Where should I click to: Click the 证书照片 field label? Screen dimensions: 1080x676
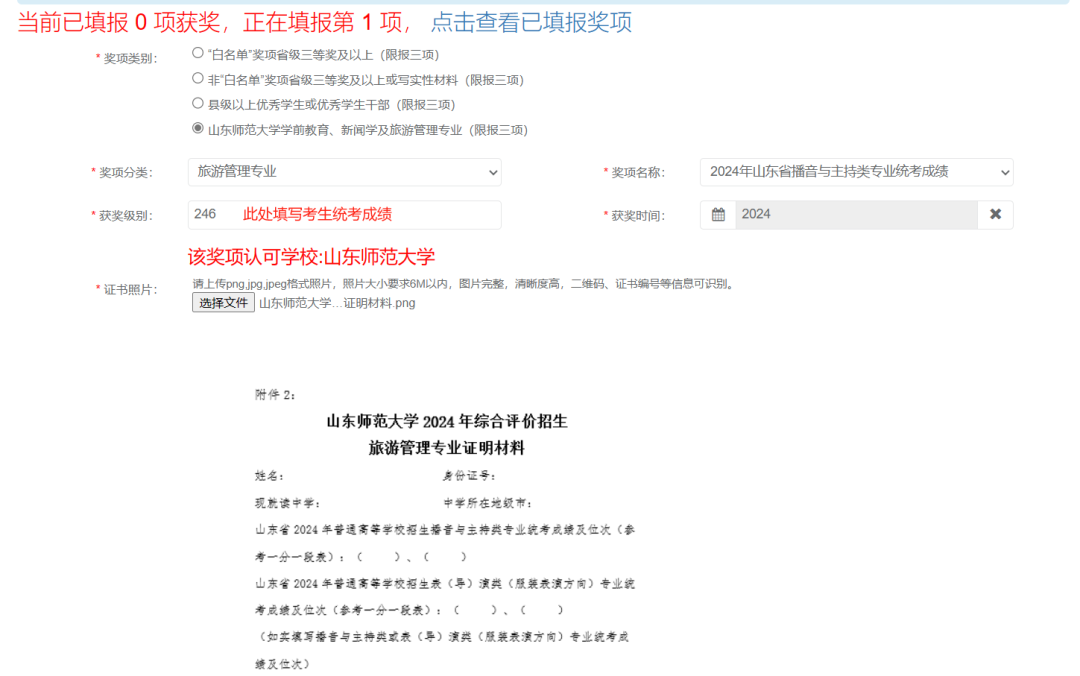[130, 290]
